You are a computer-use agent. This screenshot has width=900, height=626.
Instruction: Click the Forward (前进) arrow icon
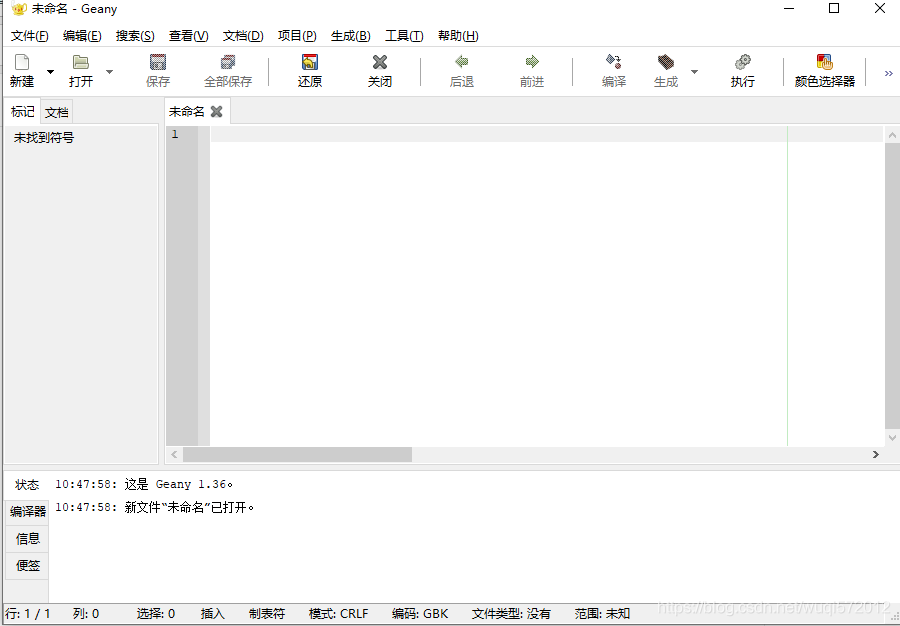tap(532, 61)
